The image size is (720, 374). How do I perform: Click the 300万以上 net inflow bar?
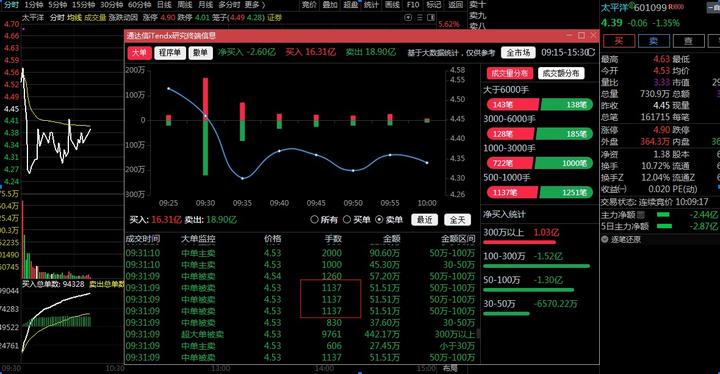pos(519,242)
